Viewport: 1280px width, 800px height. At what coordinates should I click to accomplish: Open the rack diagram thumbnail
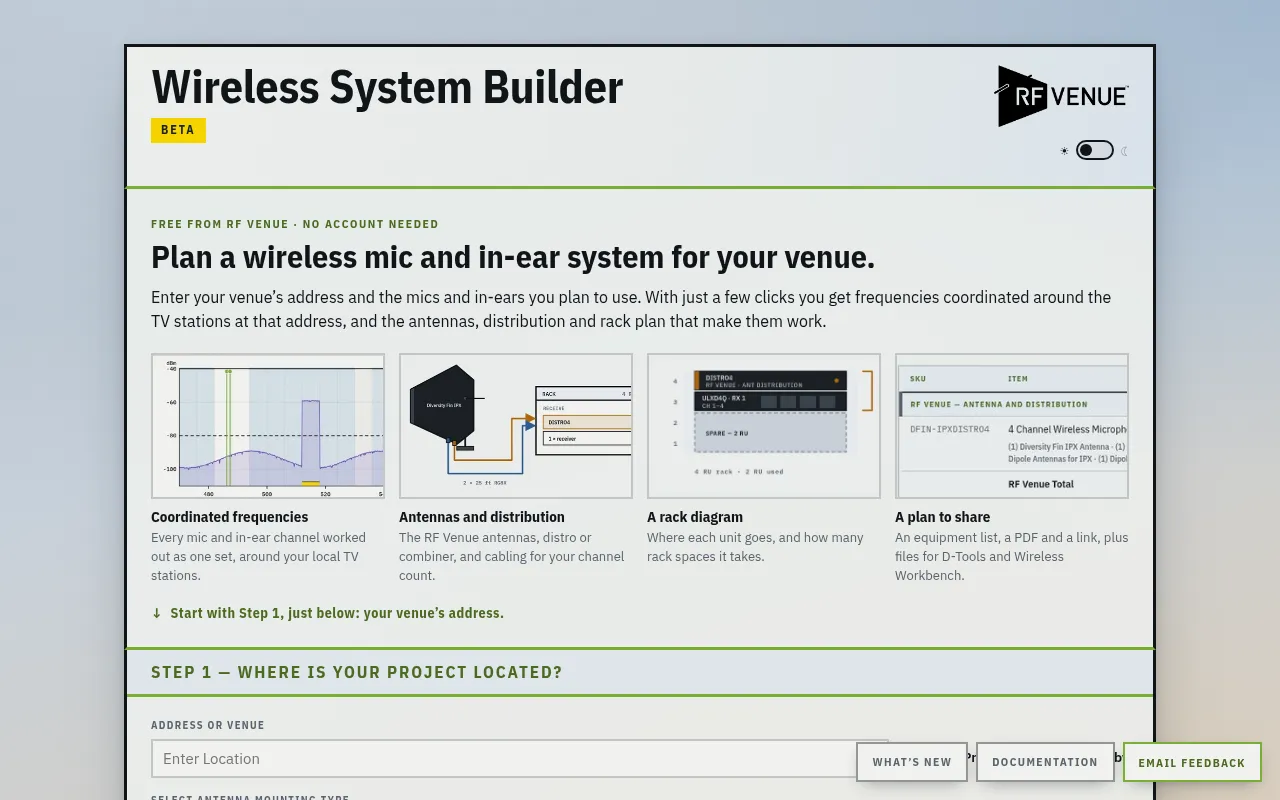pyautogui.click(x=764, y=426)
